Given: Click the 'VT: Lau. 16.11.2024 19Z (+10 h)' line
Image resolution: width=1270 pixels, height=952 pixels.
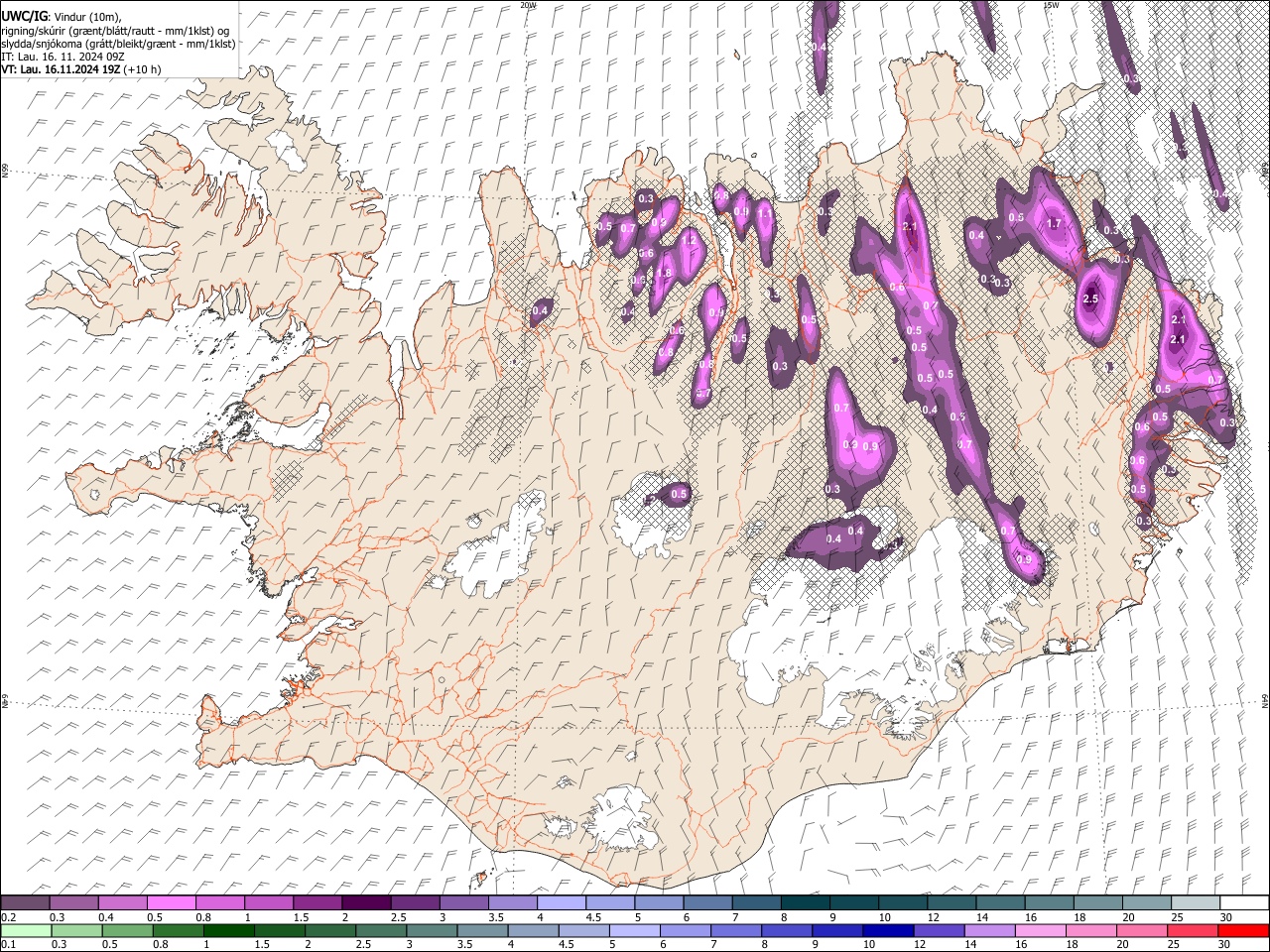Looking at the screenshot, I should 81,69.
